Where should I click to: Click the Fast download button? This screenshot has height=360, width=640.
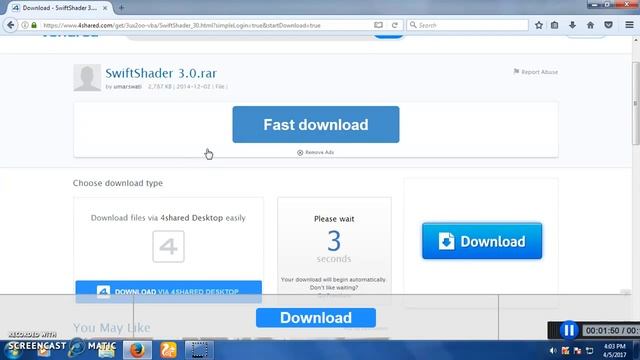pos(316,124)
